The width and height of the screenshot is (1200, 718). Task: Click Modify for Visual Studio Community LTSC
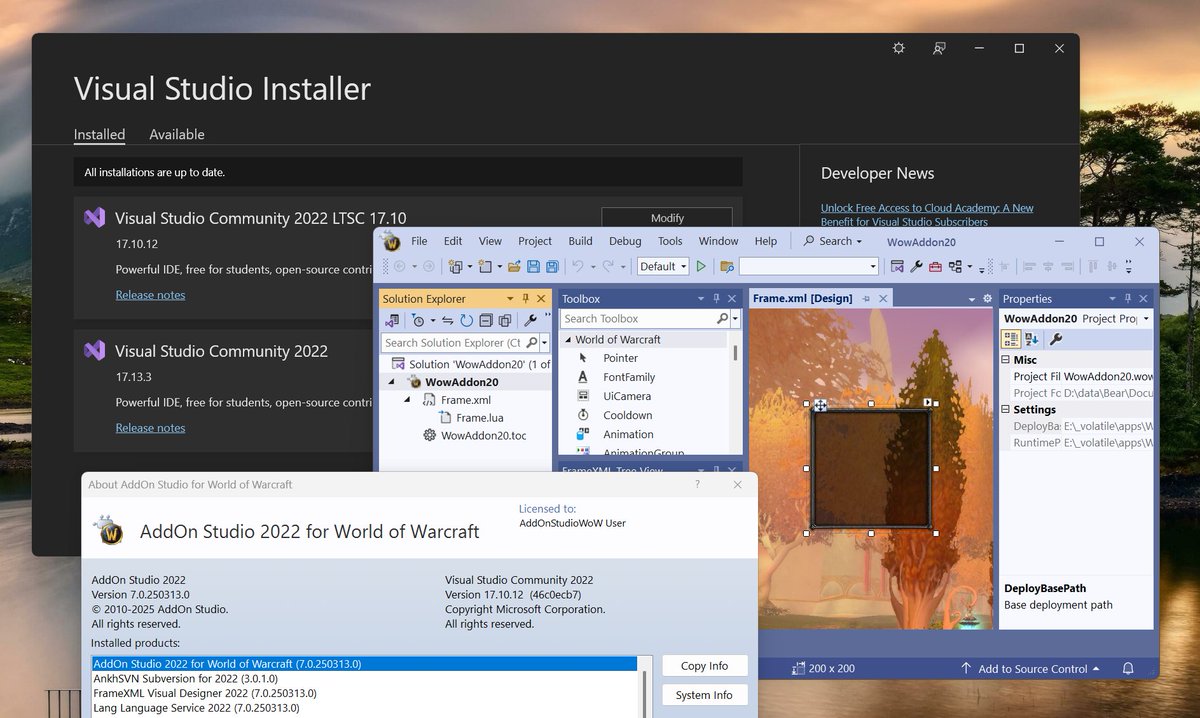click(667, 218)
